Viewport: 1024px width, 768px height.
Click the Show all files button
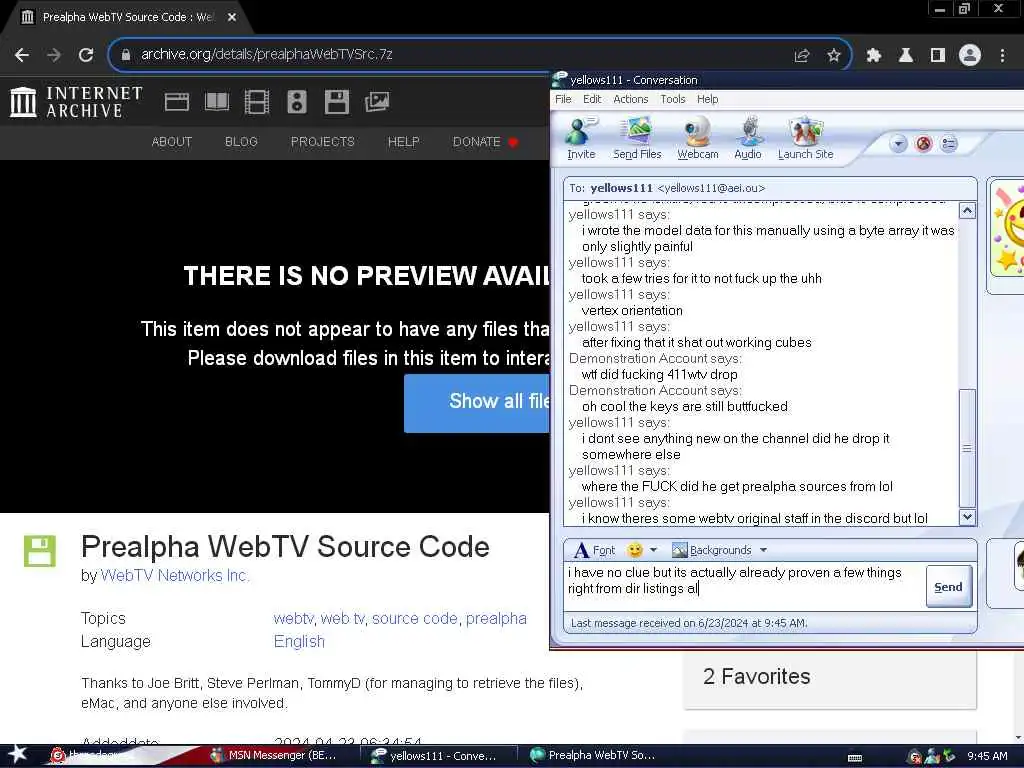pyautogui.click(x=477, y=403)
